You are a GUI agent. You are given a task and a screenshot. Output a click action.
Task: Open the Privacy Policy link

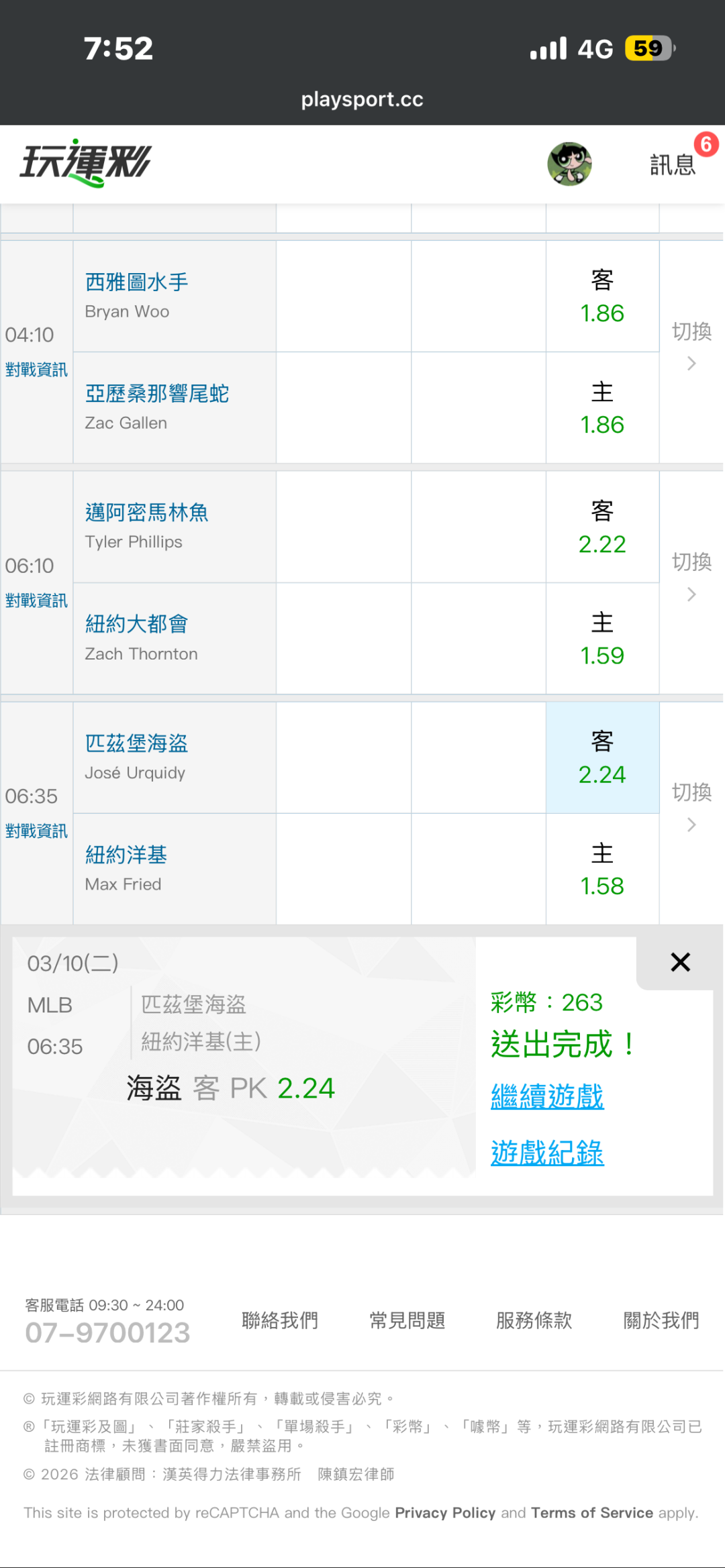445,1513
